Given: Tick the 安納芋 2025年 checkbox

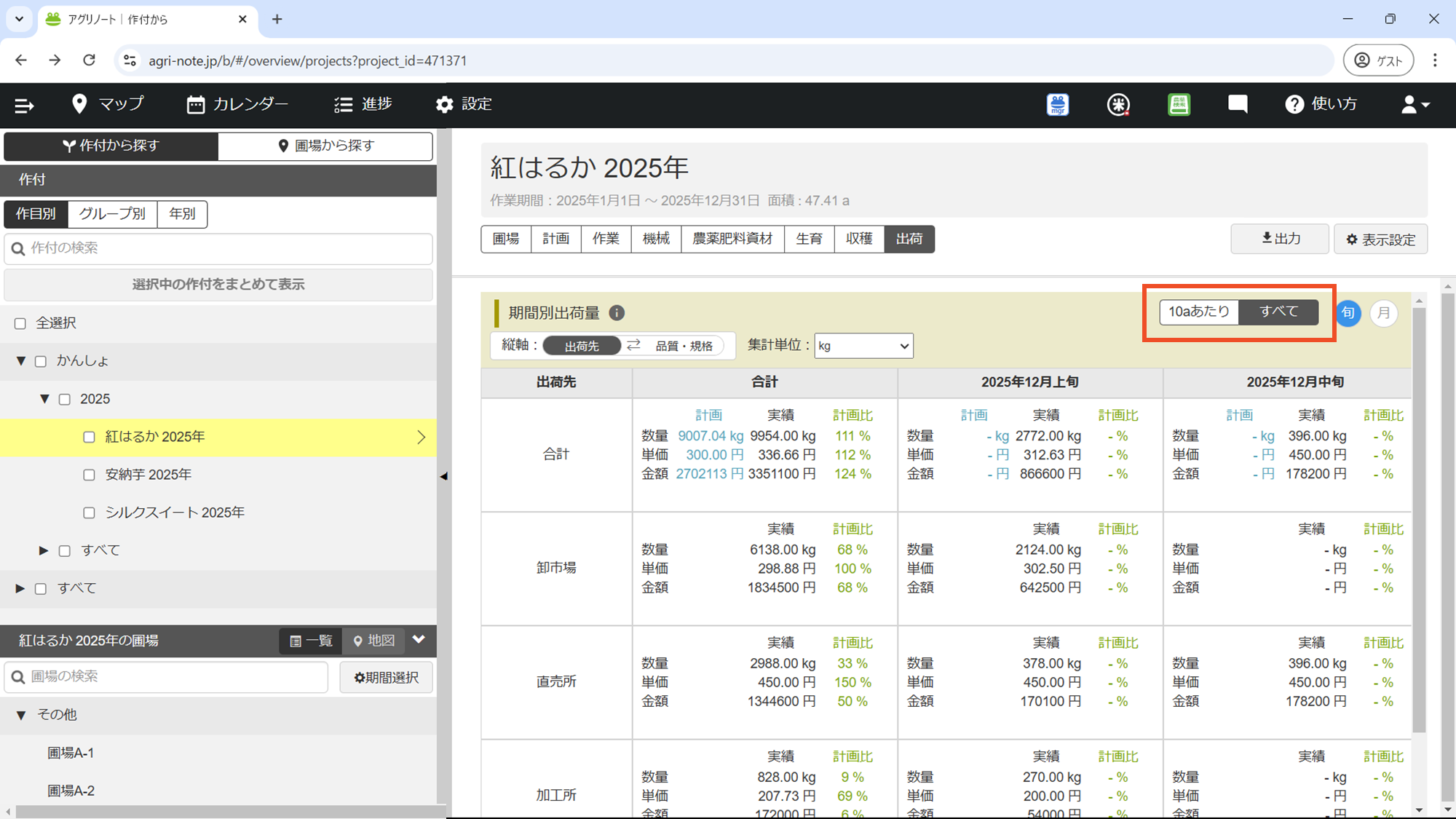Looking at the screenshot, I should point(89,475).
